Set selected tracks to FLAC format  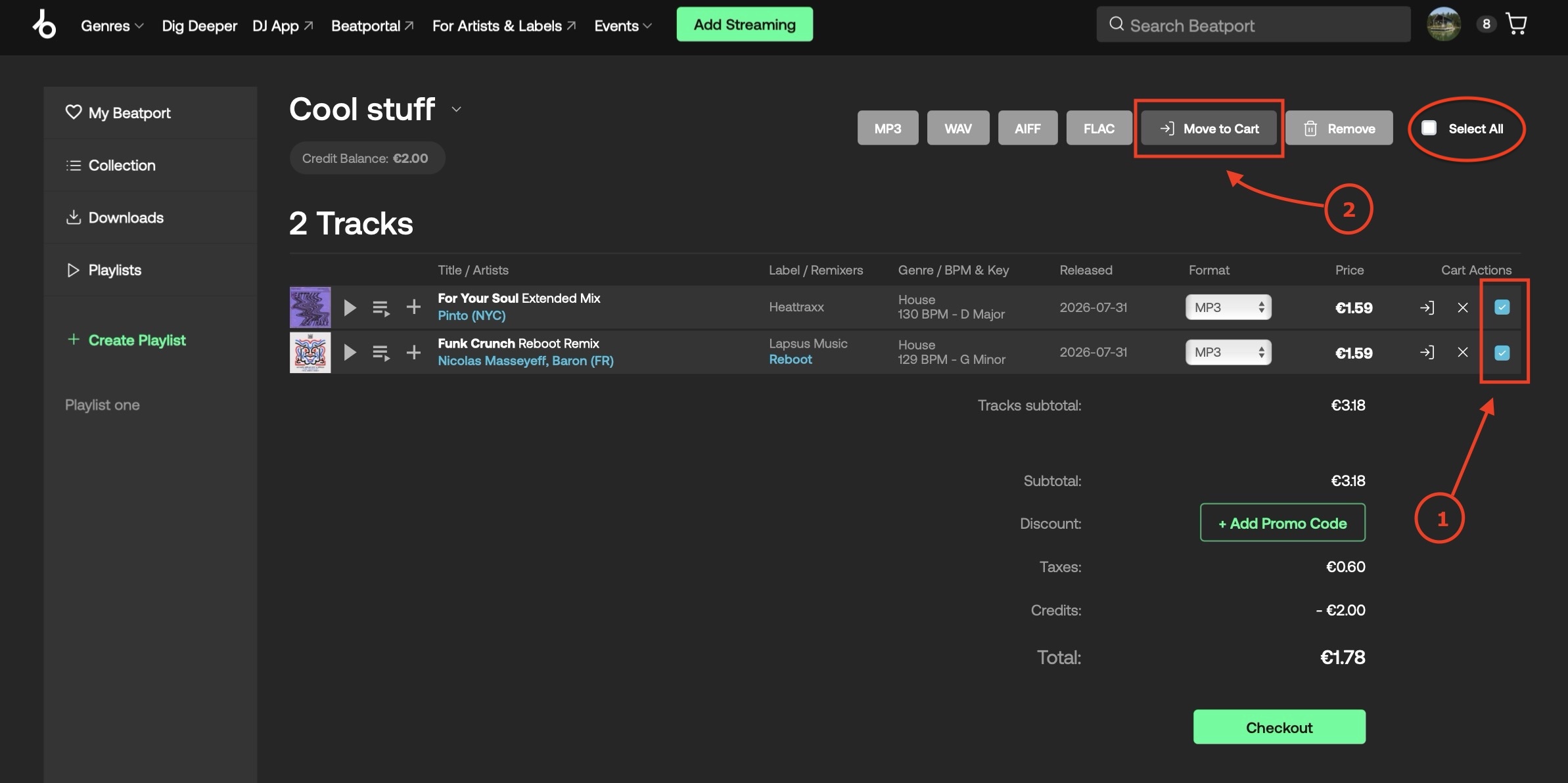coord(1099,128)
